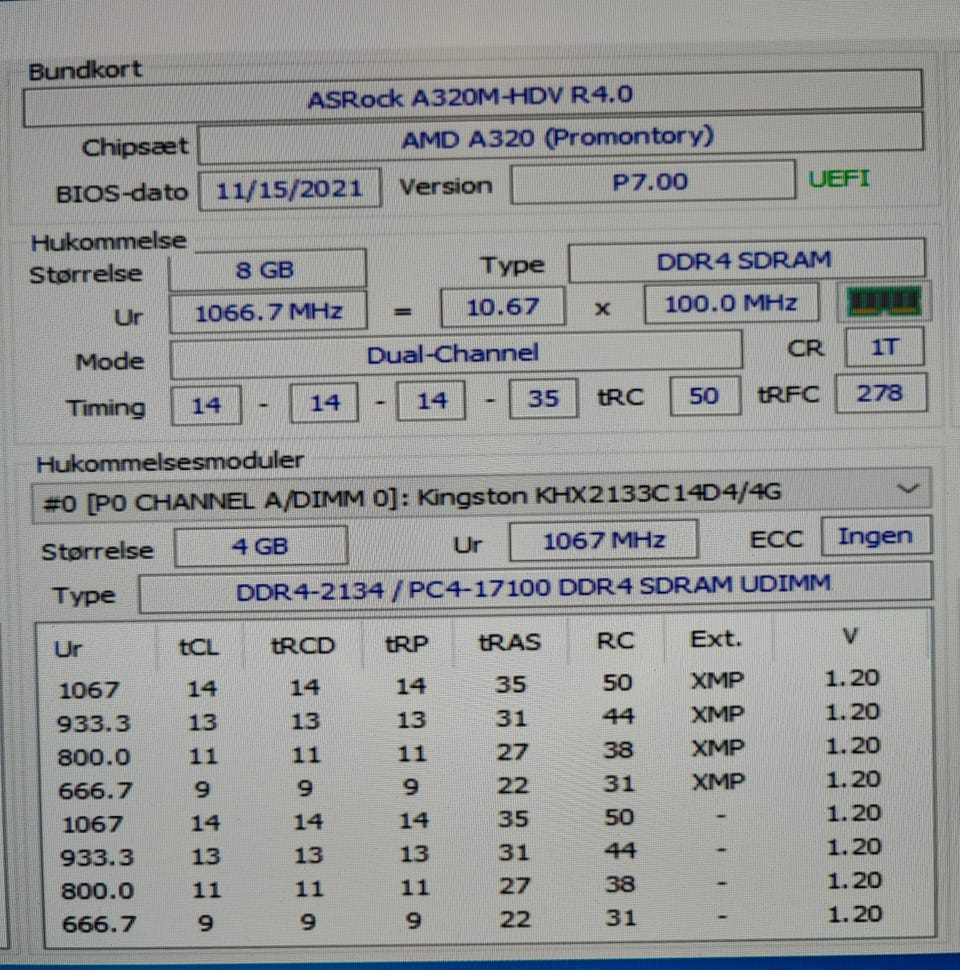The image size is (960, 970).
Task: Click the memory module icon beside 100.0 MHz
Action: [883, 303]
